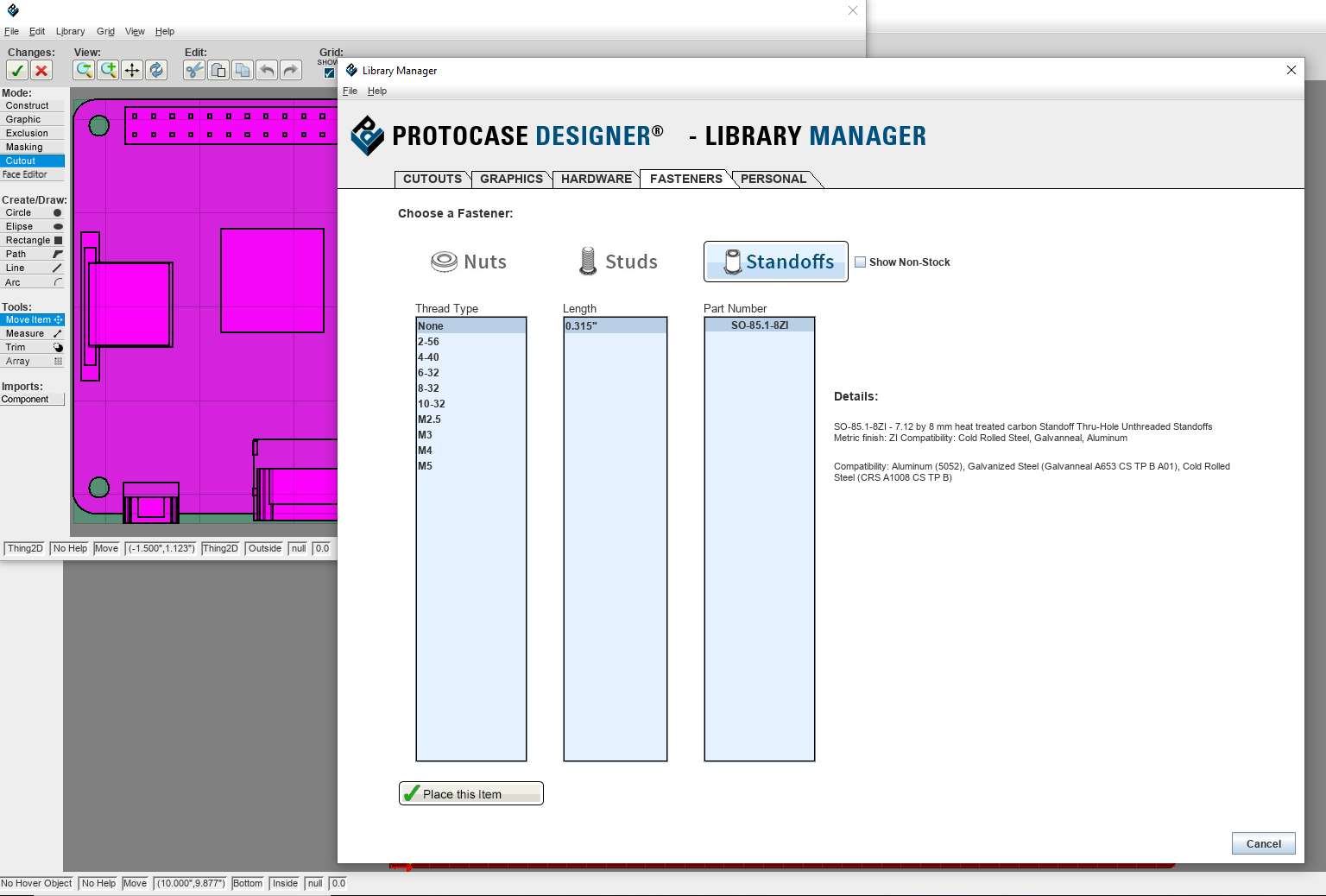The height and width of the screenshot is (896, 1326).
Task: Open the FASTENERS tab
Action: click(685, 179)
